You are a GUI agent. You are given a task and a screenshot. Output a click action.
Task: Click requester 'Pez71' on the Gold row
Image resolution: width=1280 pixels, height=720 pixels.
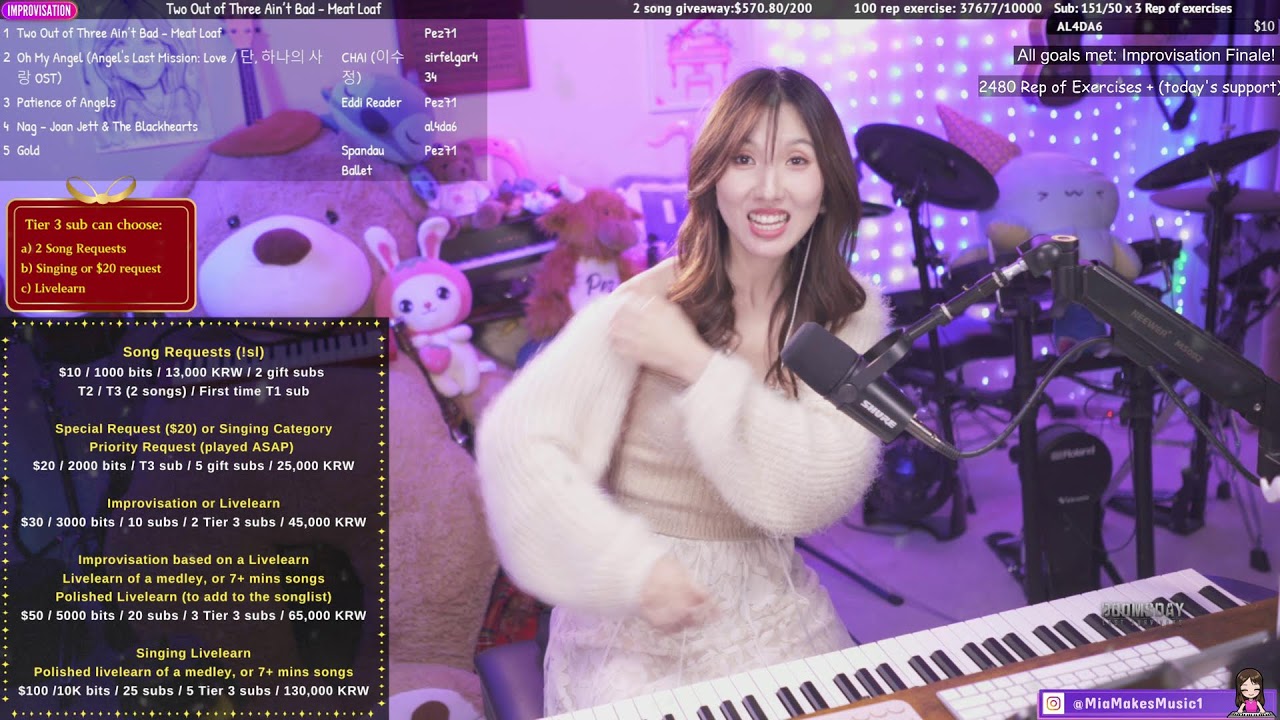440,150
